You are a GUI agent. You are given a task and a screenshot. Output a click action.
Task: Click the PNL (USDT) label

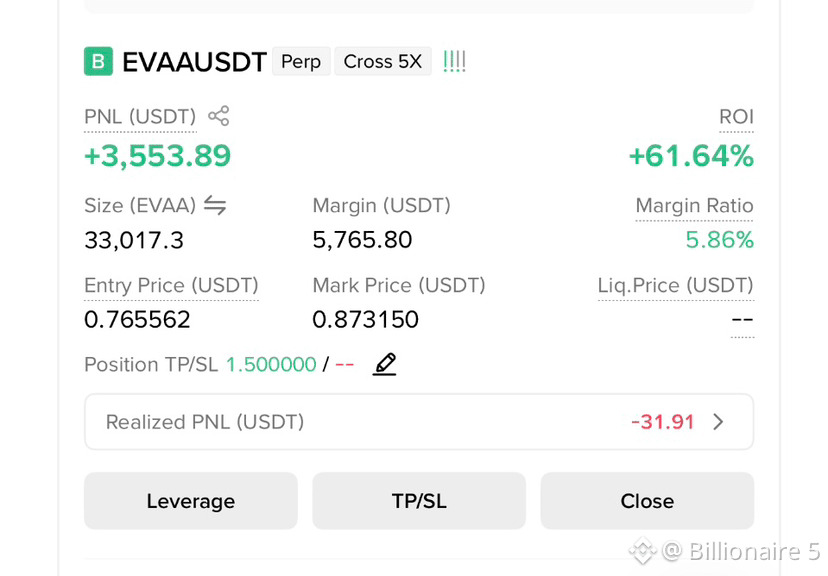click(140, 117)
